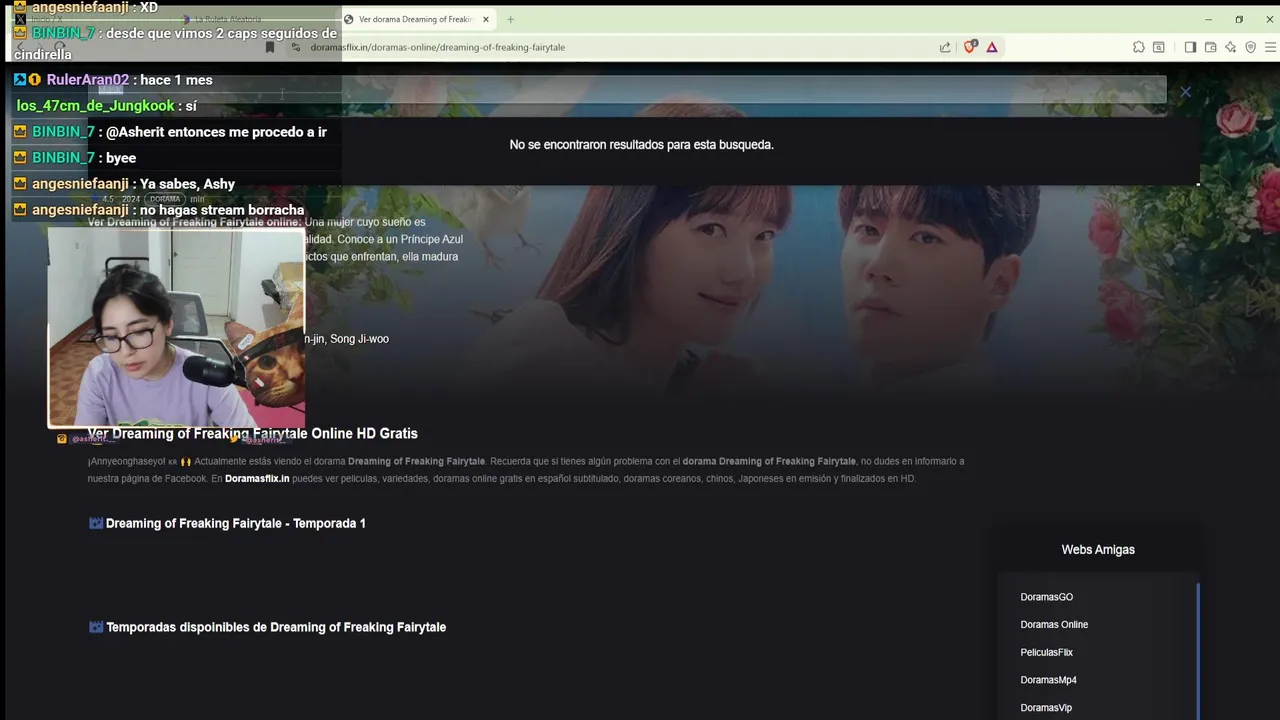
Task: Open a new tab with plus button
Action: [x=510, y=19]
